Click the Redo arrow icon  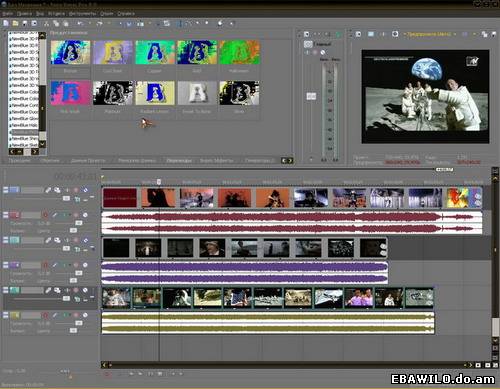(x=99, y=23)
